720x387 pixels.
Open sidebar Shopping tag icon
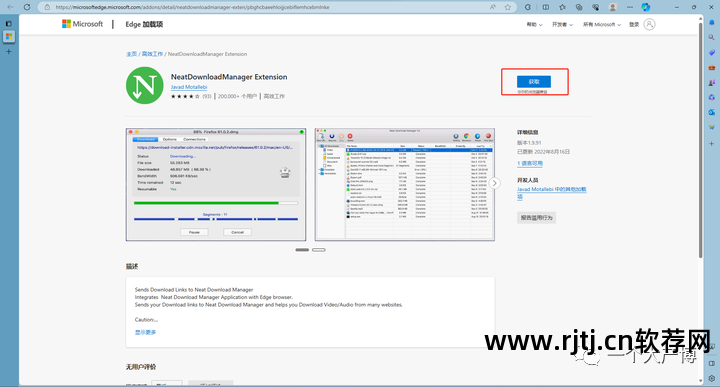(x=712, y=52)
